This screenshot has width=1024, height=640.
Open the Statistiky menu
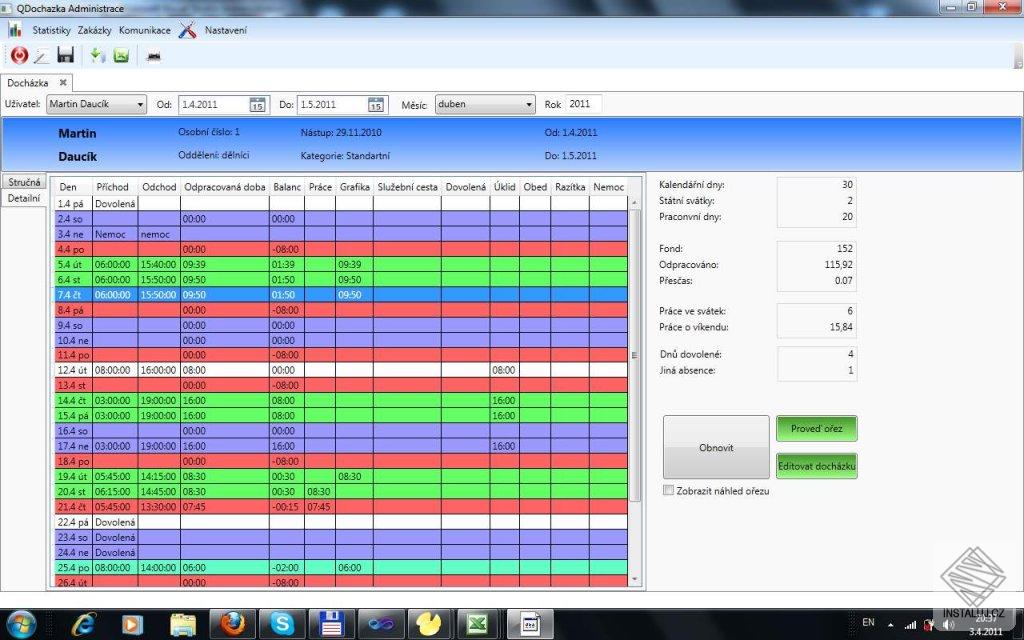click(x=51, y=30)
